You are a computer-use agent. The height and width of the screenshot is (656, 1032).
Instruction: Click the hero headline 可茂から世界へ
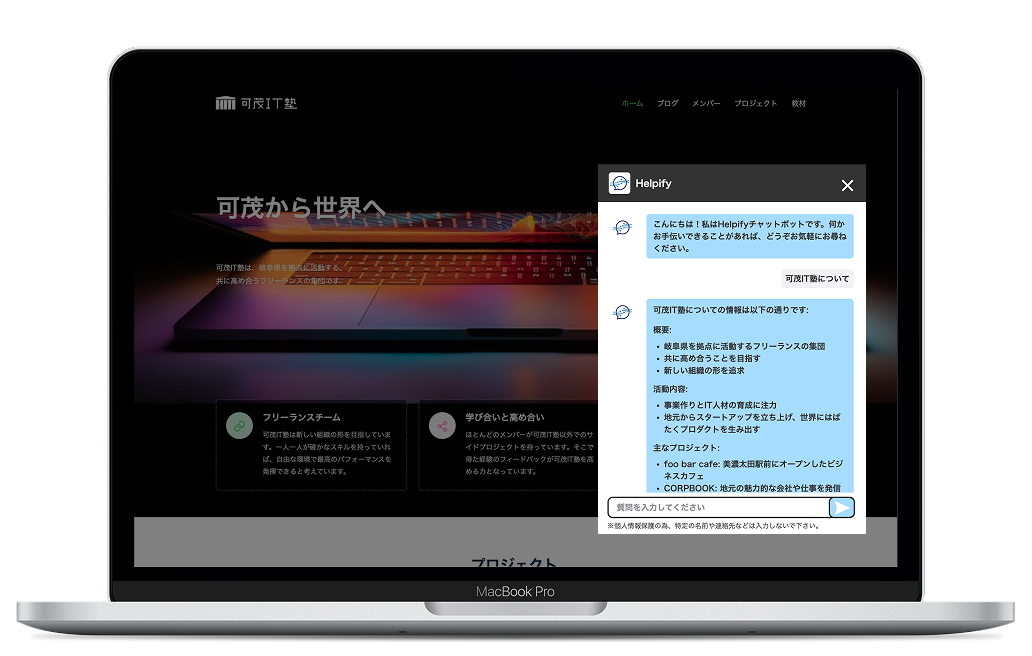tap(301, 208)
